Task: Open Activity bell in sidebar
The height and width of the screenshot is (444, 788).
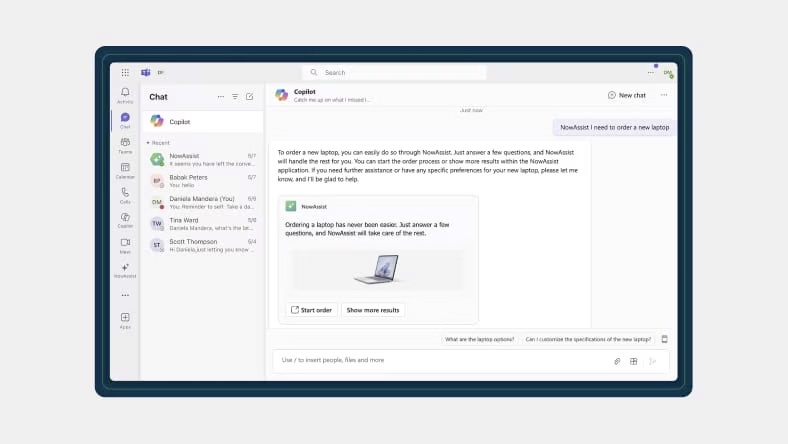Action: (x=125, y=95)
